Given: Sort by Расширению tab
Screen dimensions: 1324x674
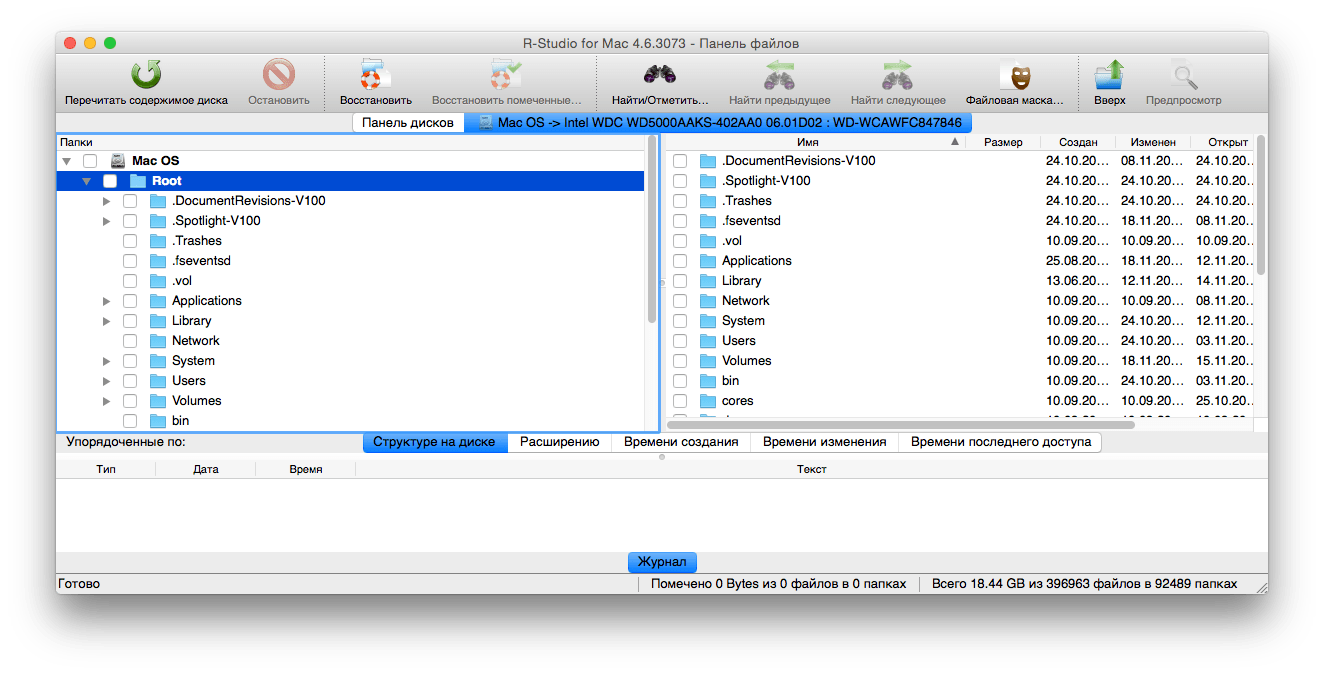Looking at the screenshot, I should click(x=559, y=442).
